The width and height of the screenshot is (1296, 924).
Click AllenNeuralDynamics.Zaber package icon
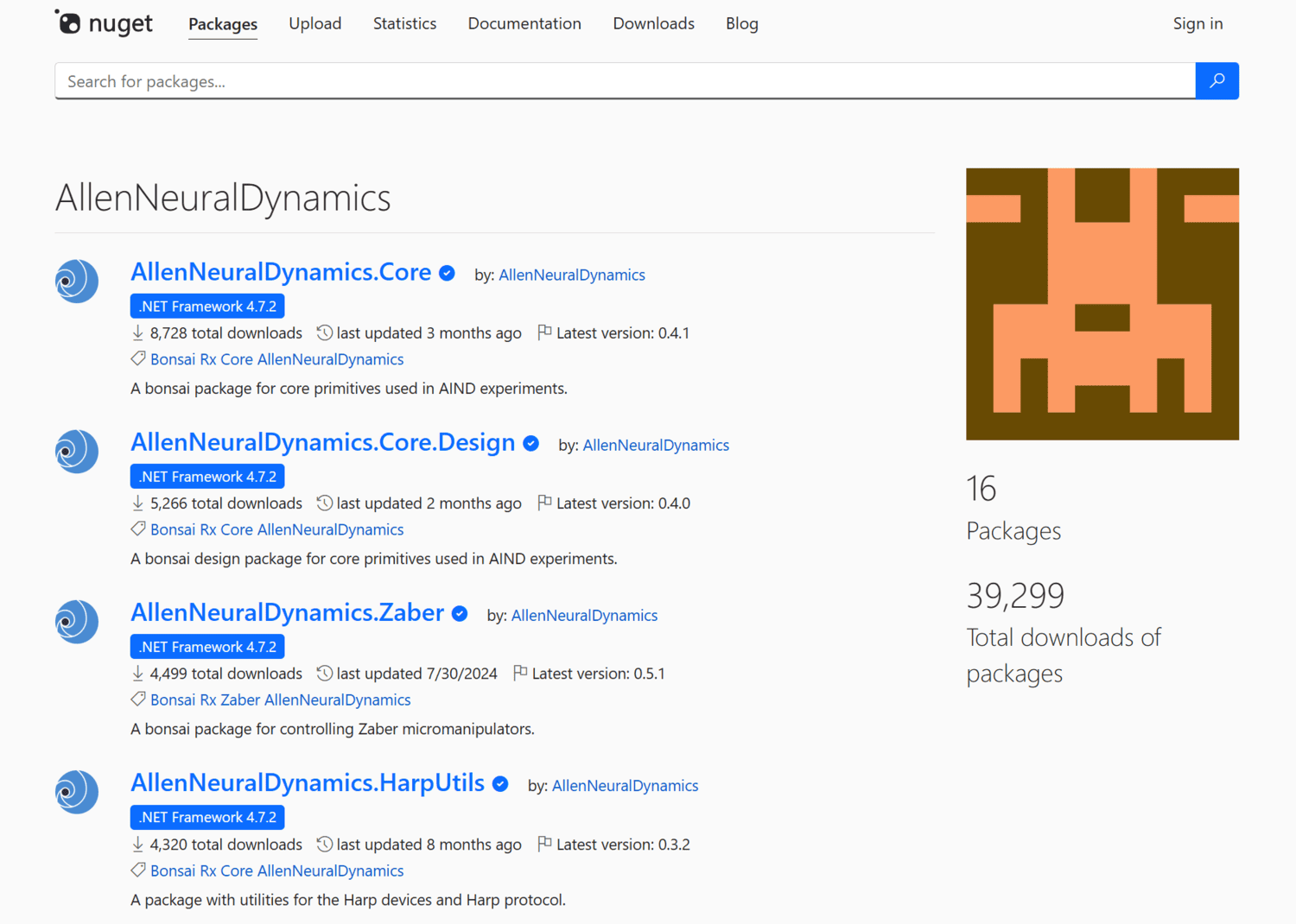pyautogui.click(x=77, y=621)
